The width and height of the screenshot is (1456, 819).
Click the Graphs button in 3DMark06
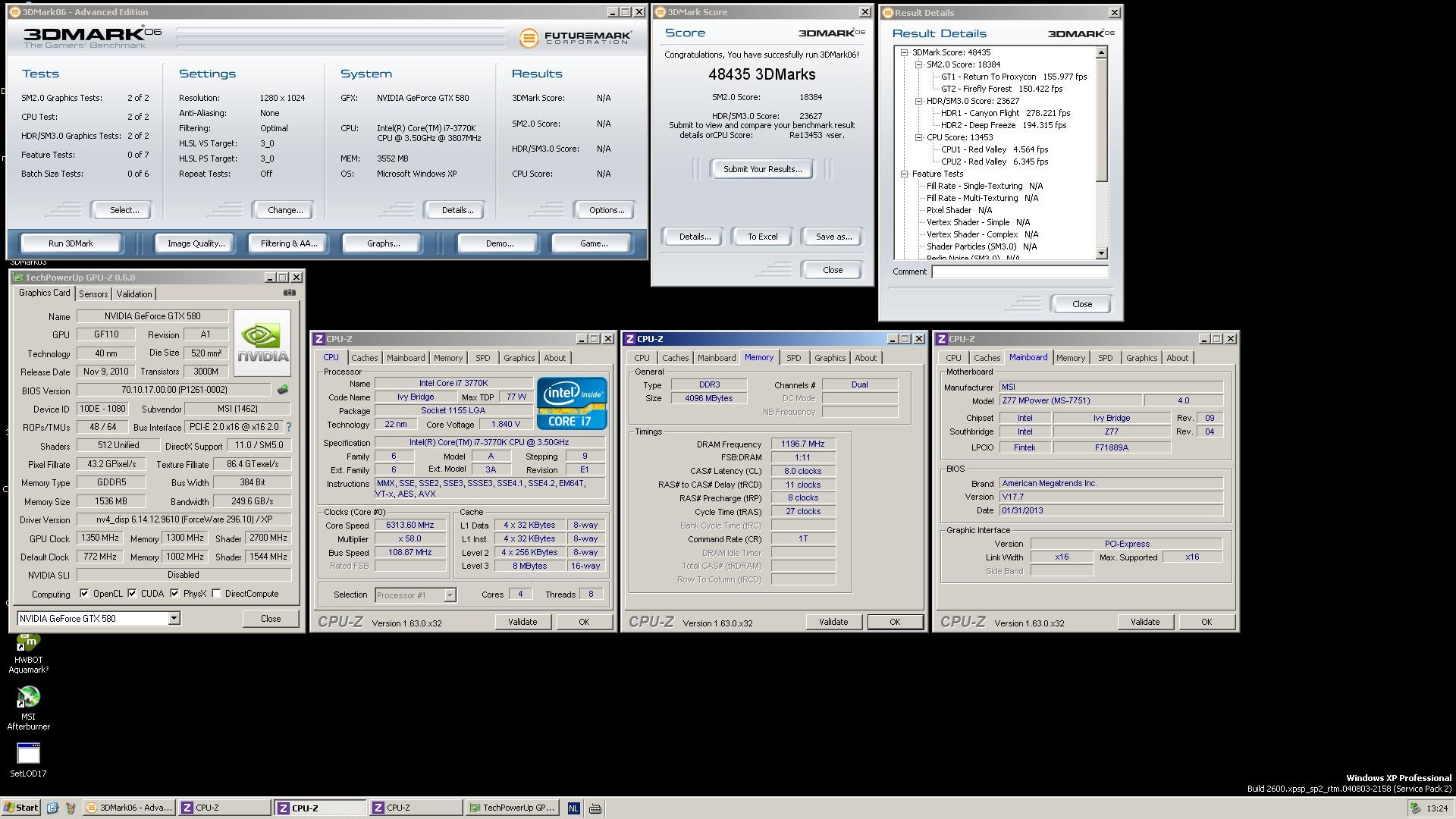click(x=383, y=243)
